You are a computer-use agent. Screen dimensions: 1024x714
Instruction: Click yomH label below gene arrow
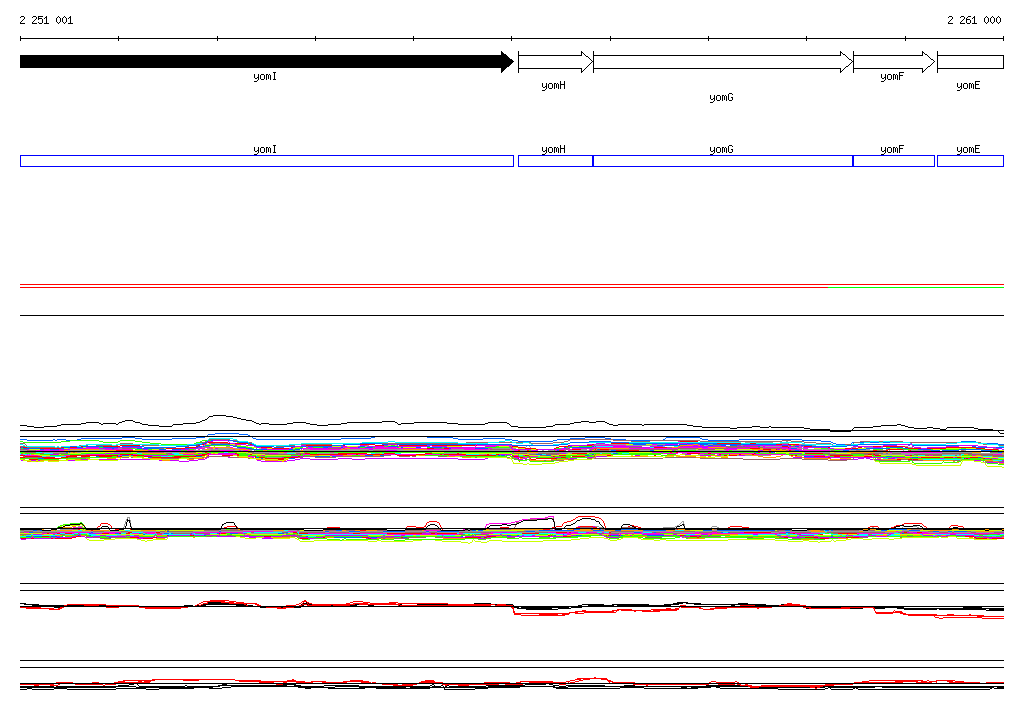554,86
